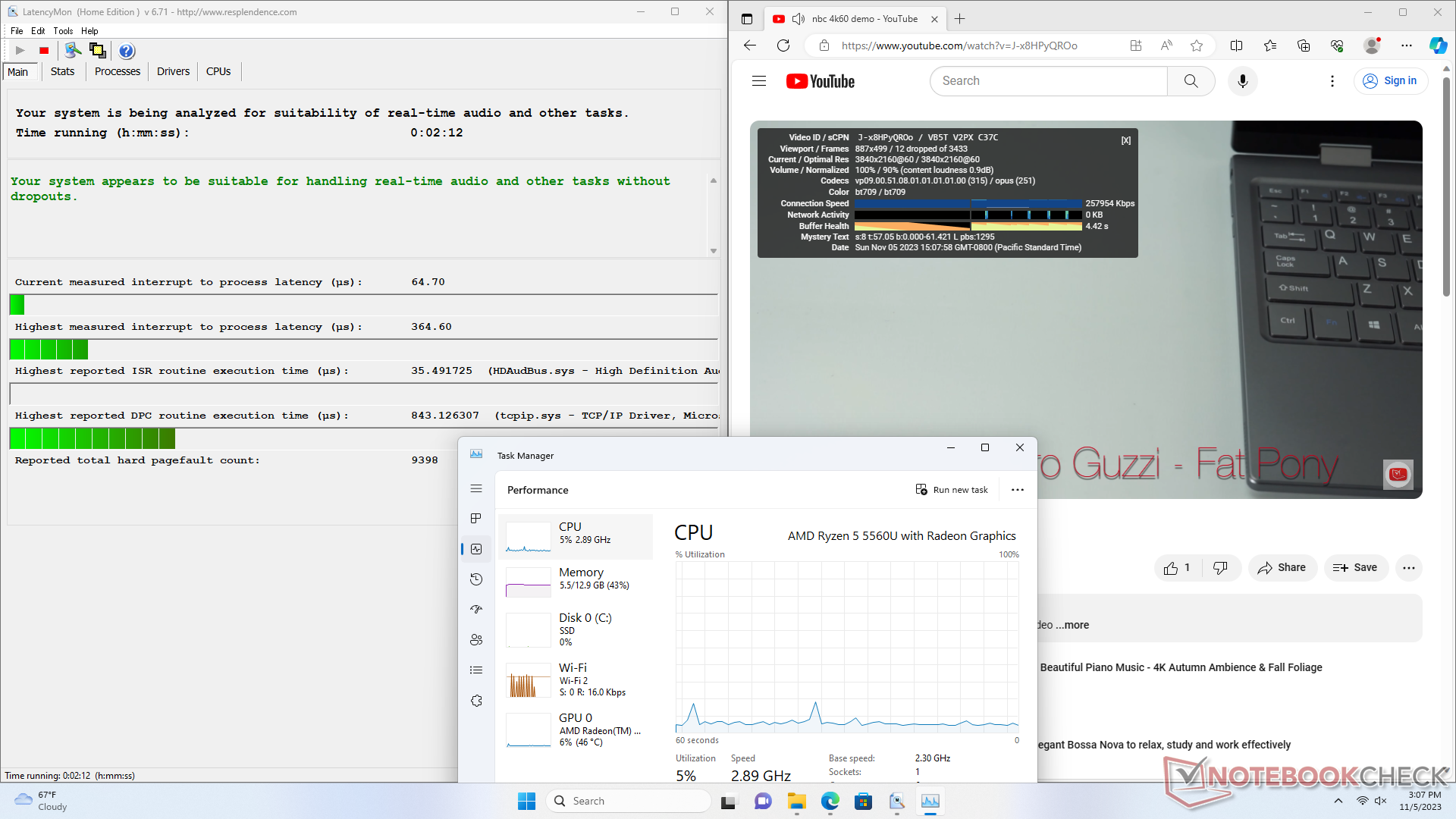
Task: Stop monitoring with the red stop button
Action: coord(44,51)
